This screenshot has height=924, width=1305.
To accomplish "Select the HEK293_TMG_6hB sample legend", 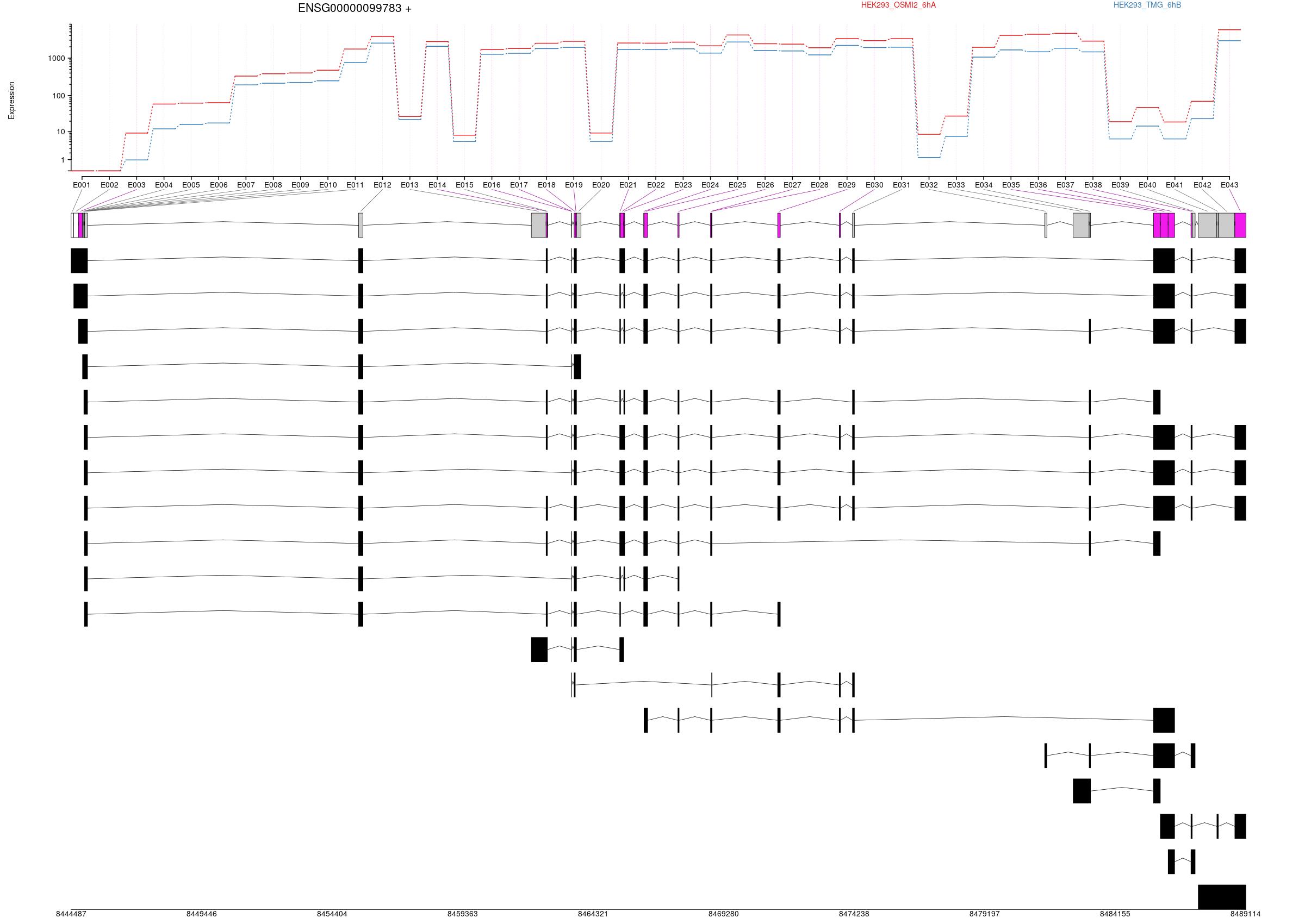I will coord(1147,5).
